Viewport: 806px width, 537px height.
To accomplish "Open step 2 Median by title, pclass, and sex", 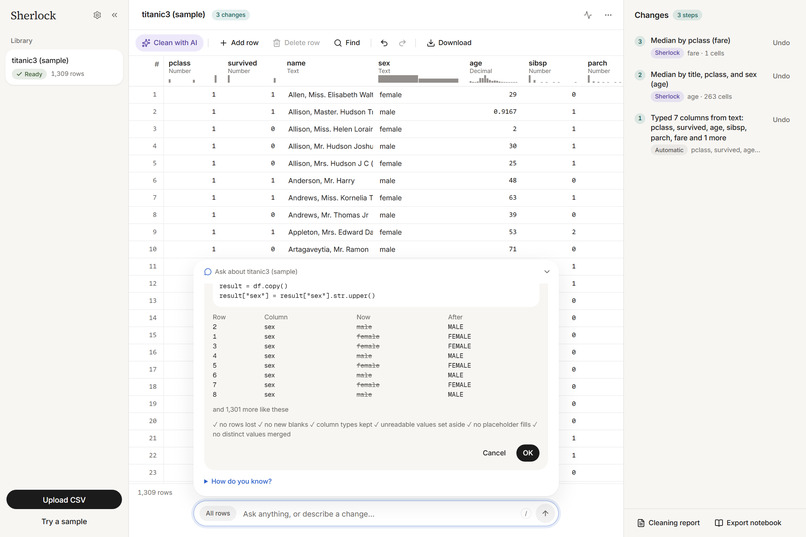I will click(x=703, y=79).
